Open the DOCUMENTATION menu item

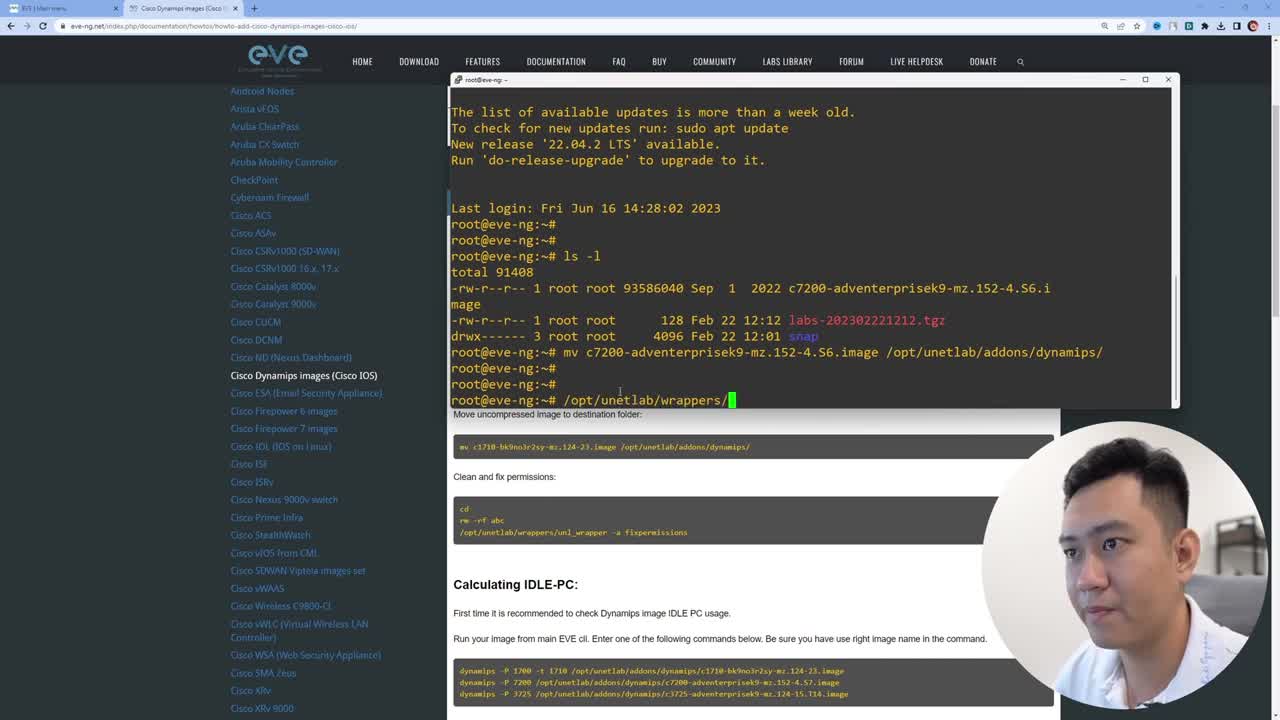[556, 62]
